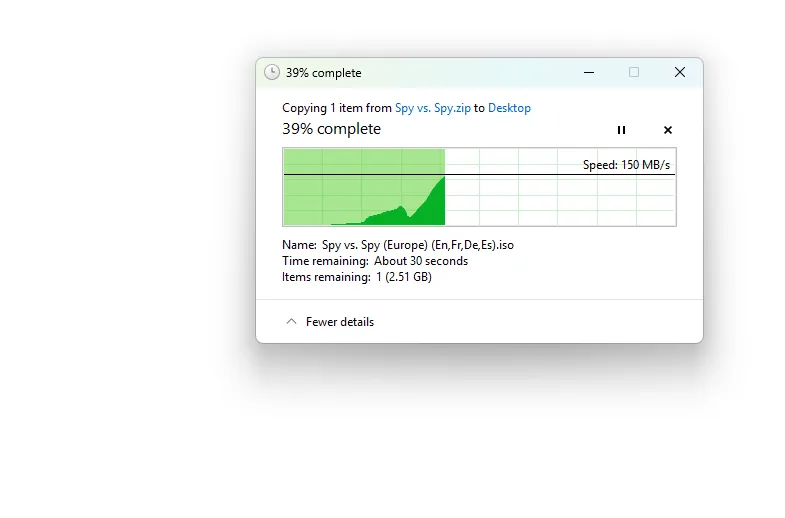
Task: Collapse details using the chevron arrow
Action: (x=291, y=322)
